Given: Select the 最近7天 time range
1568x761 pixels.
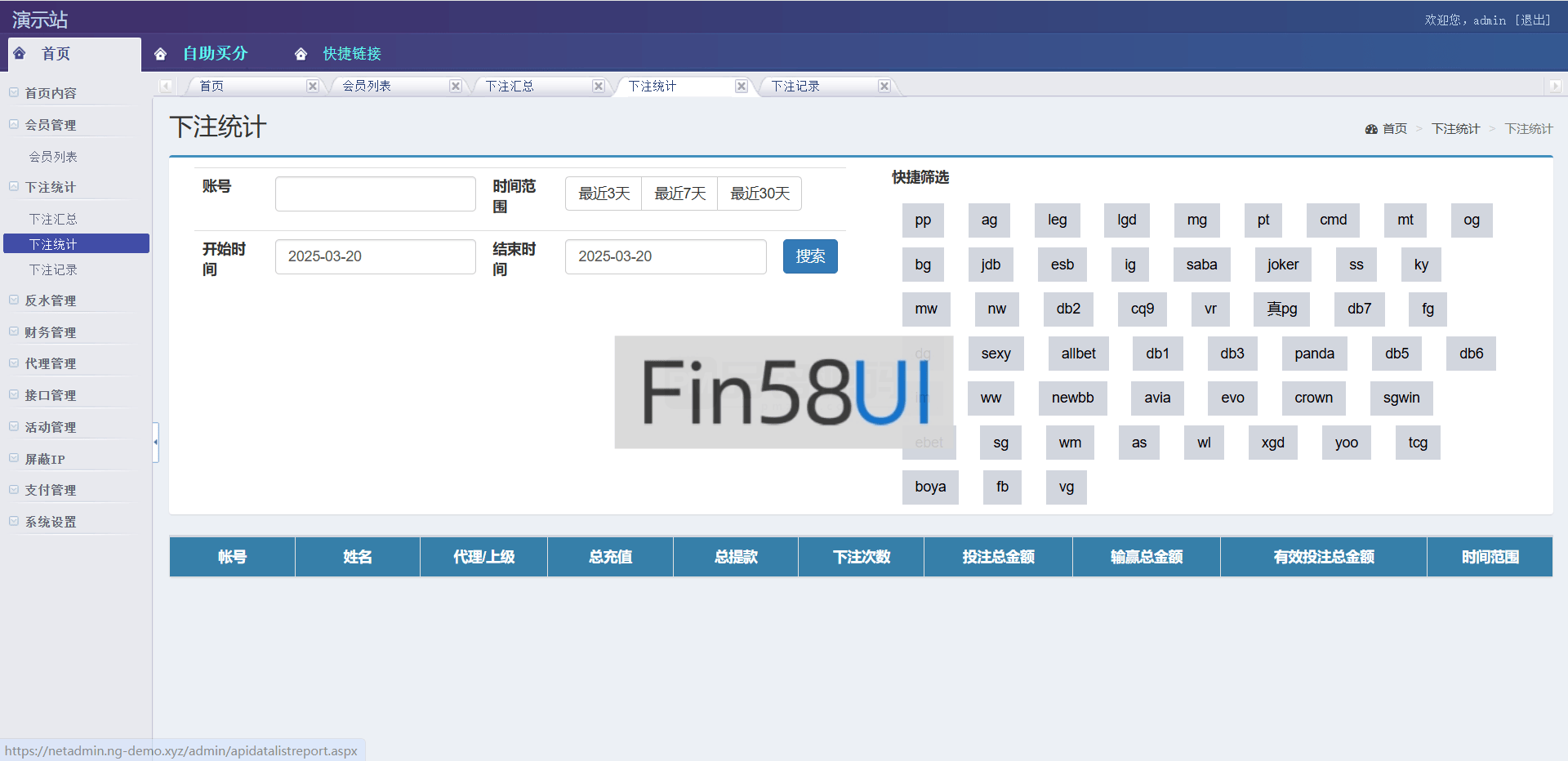Looking at the screenshot, I should tap(679, 194).
